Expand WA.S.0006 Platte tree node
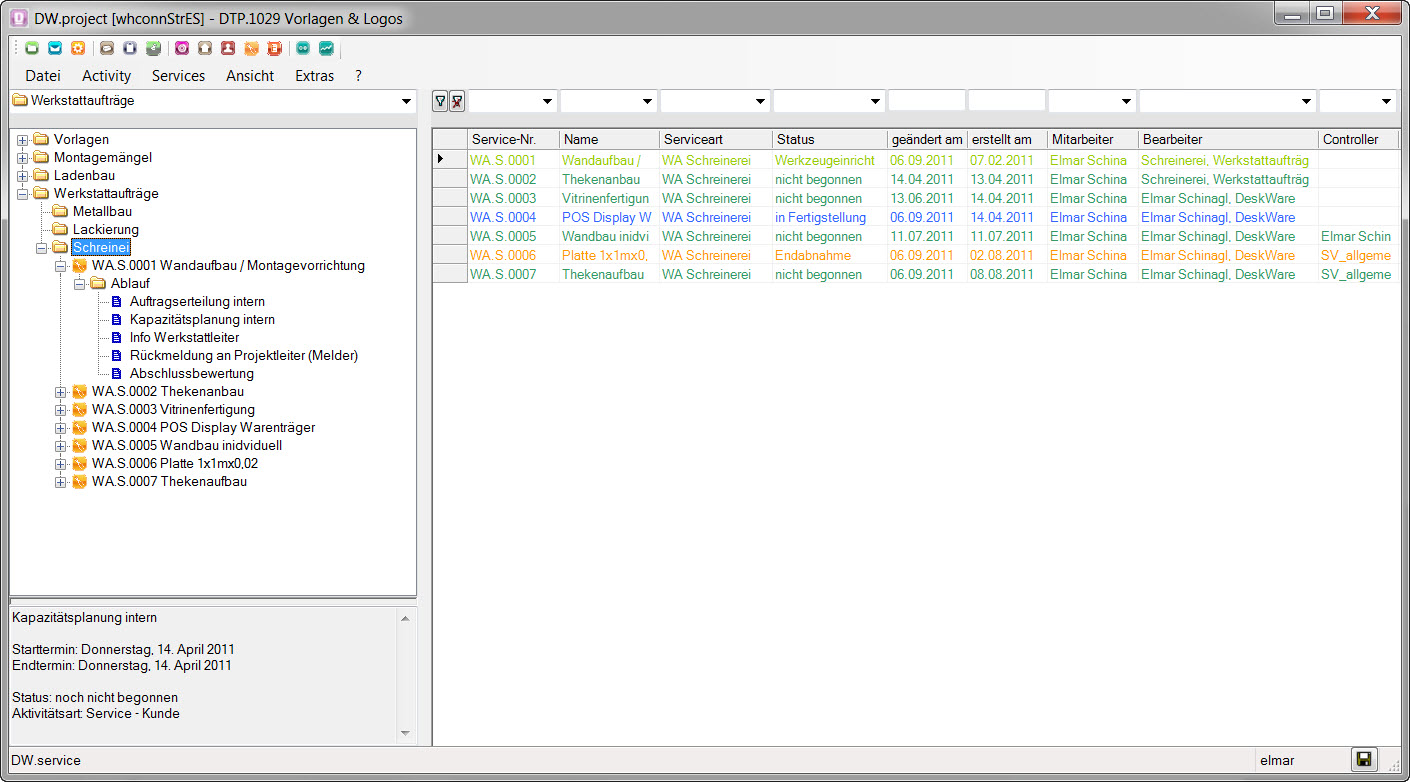1410x782 pixels. tap(61, 464)
